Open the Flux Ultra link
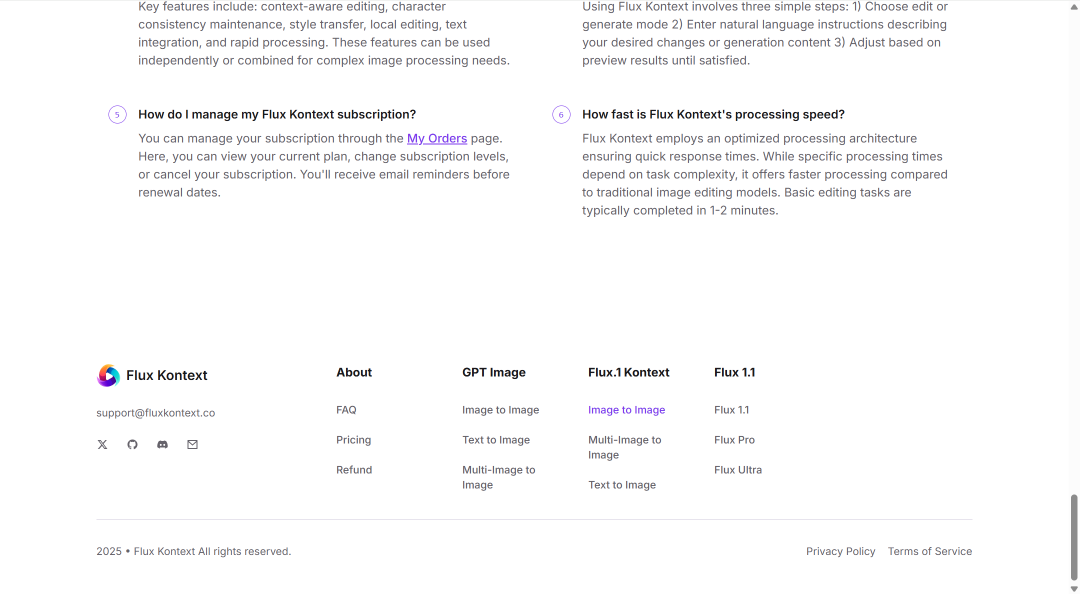The image size is (1080, 594). (x=738, y=470)
